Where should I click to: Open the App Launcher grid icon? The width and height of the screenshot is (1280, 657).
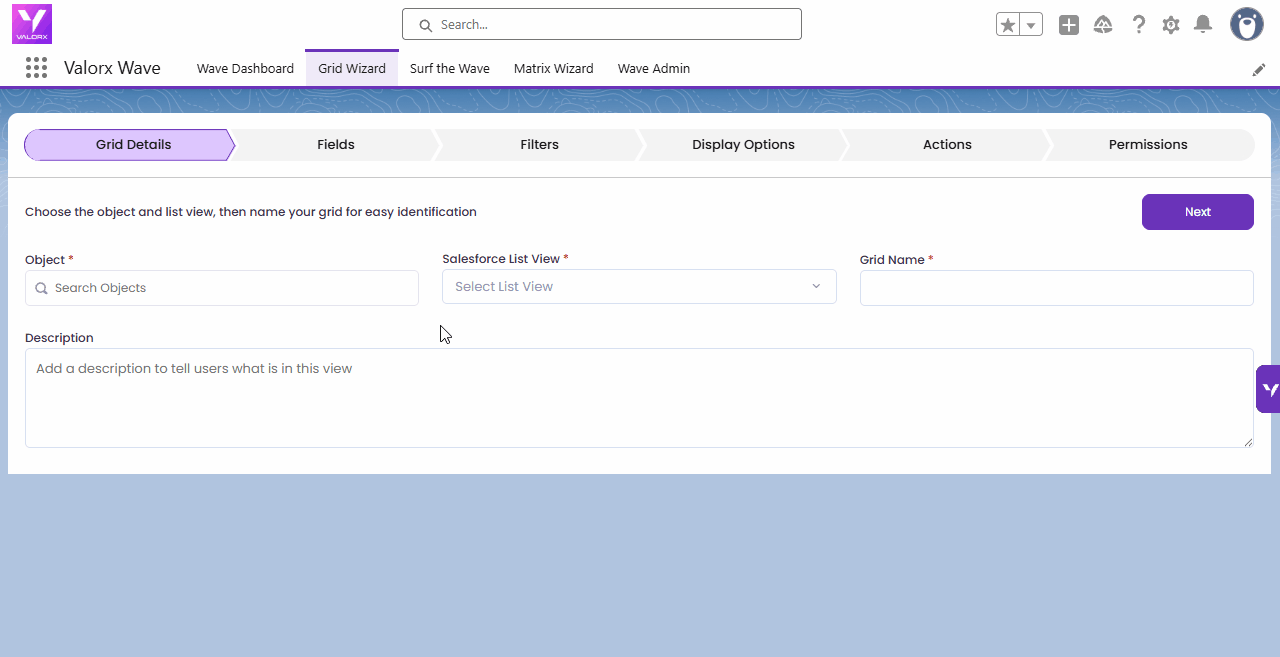[x=36, y=68]
